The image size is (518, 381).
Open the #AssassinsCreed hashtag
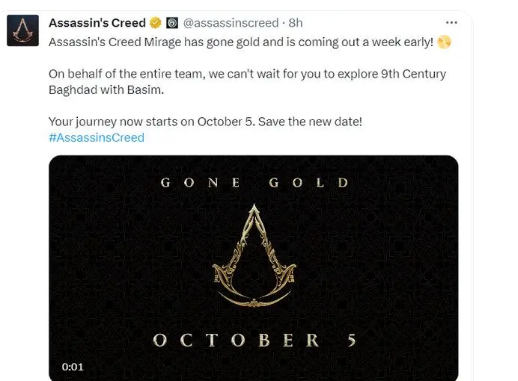(x=97, y=138)
